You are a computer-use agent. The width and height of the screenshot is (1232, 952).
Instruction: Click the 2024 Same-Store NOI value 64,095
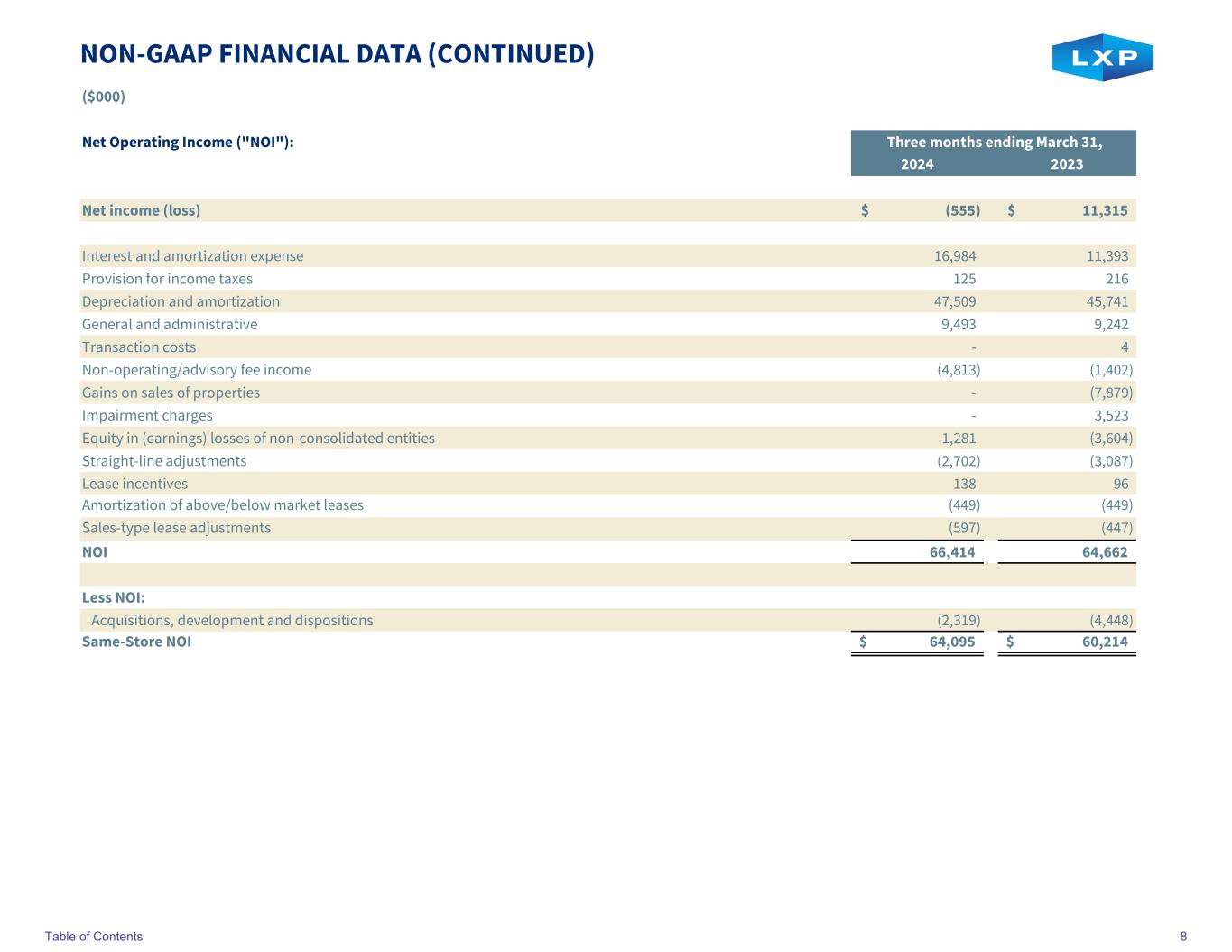[952, 642]
